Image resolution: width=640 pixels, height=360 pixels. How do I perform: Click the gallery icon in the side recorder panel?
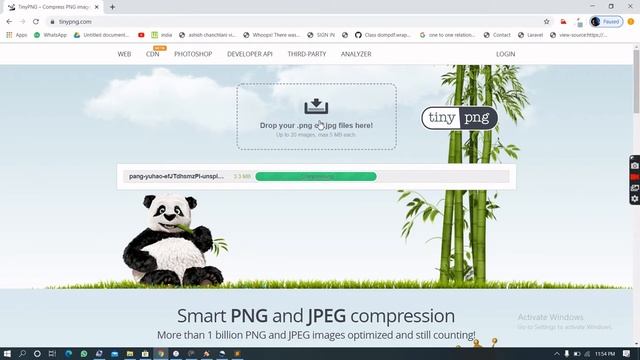[635, 188]
